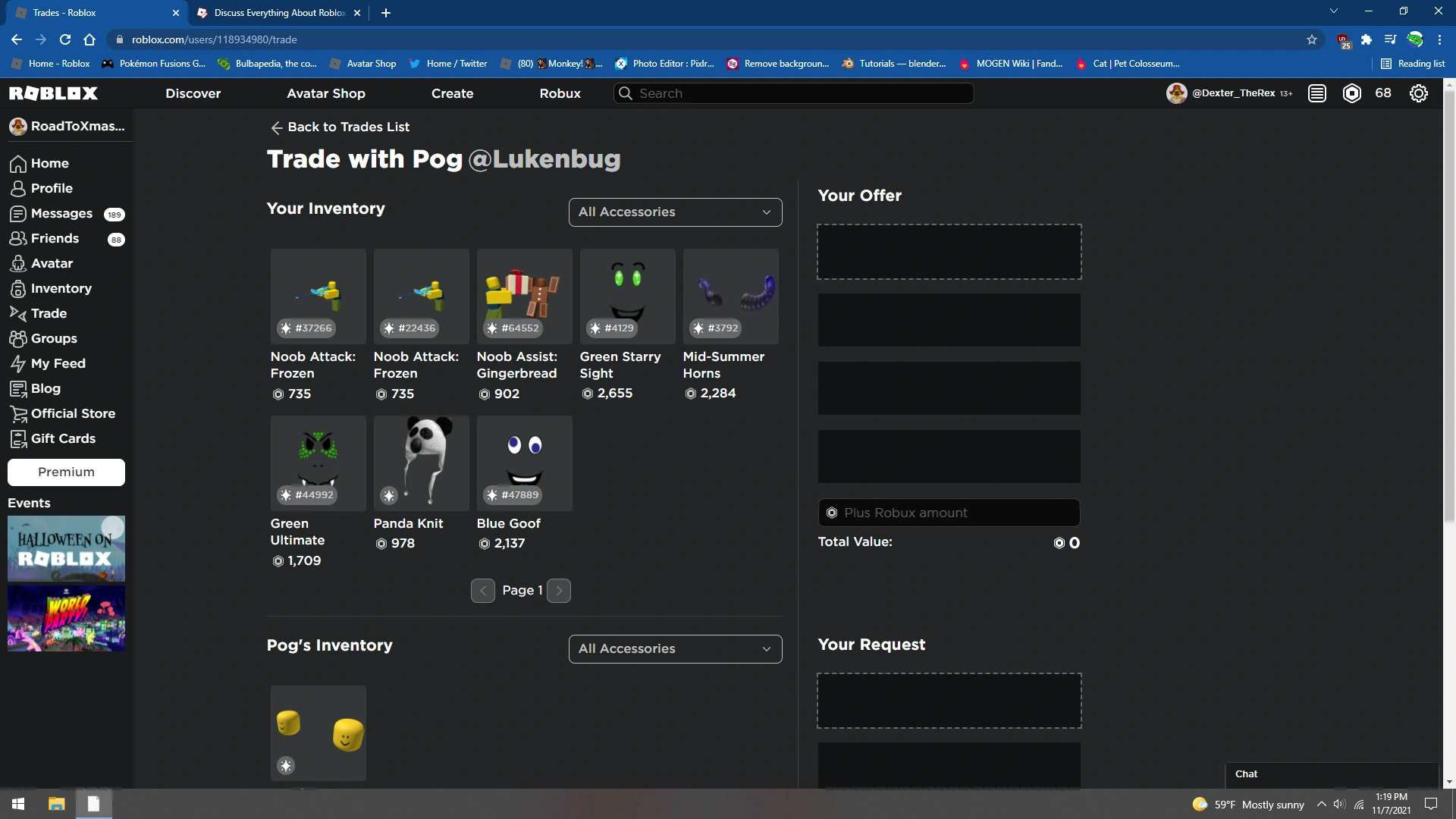1456x819 pixels.
Task: Go to next inventory page arrow
Action: click(559, 591)
